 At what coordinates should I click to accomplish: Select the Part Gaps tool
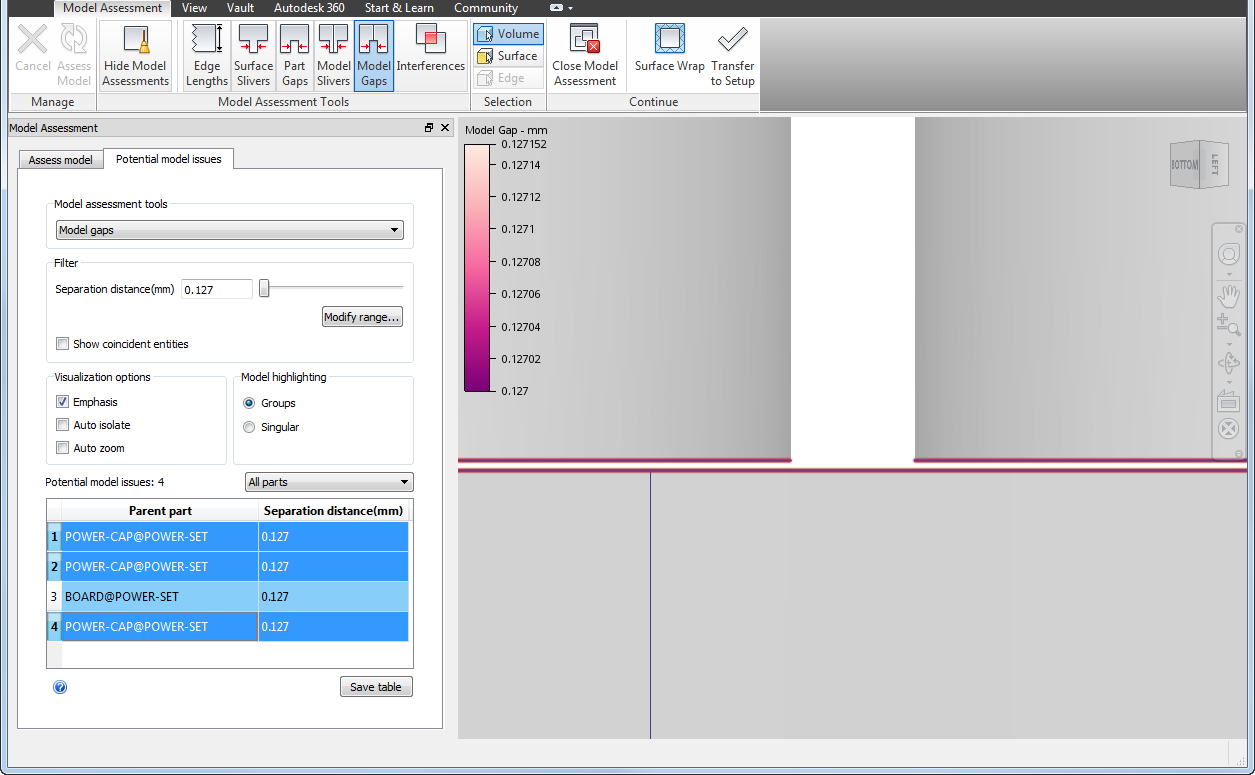[294, 55]
